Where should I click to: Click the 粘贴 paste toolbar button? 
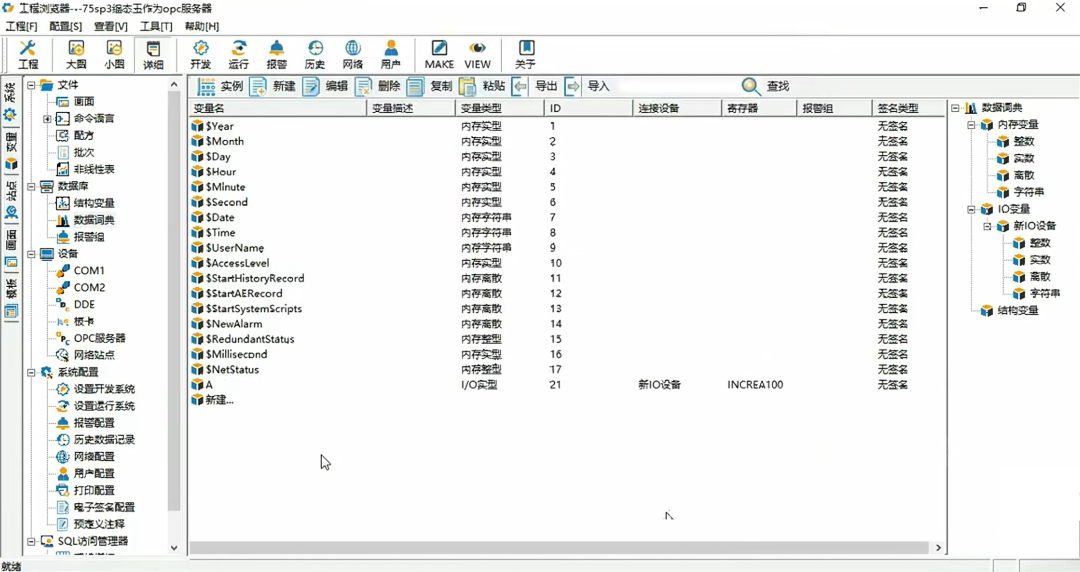(x=482, y=86)
